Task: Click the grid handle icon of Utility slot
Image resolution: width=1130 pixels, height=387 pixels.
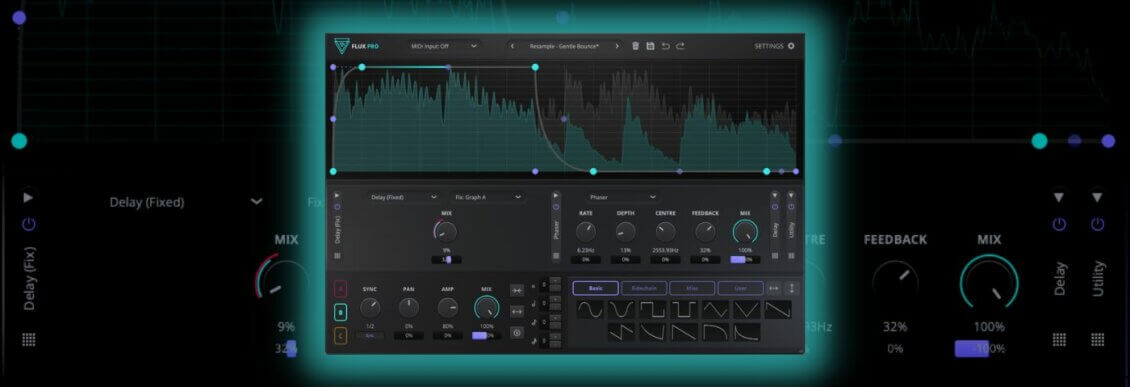Action: (x=791, y=255)
